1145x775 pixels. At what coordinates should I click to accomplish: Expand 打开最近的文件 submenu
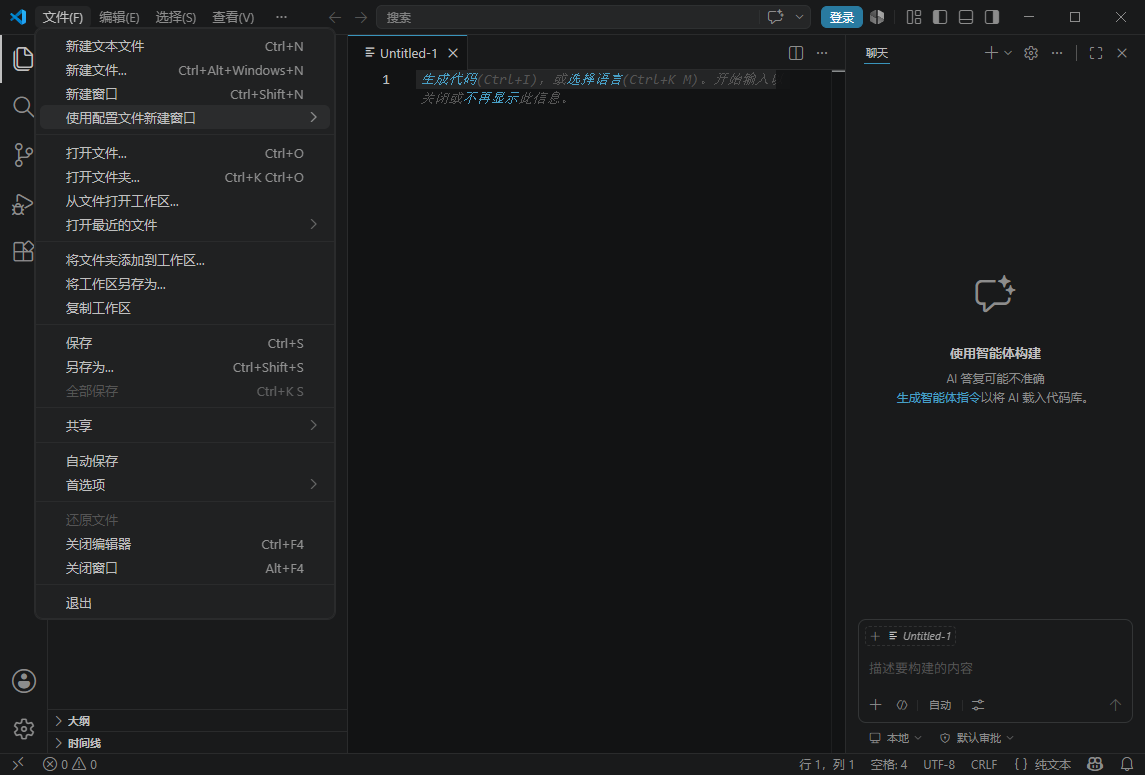(x=185, y=225)
